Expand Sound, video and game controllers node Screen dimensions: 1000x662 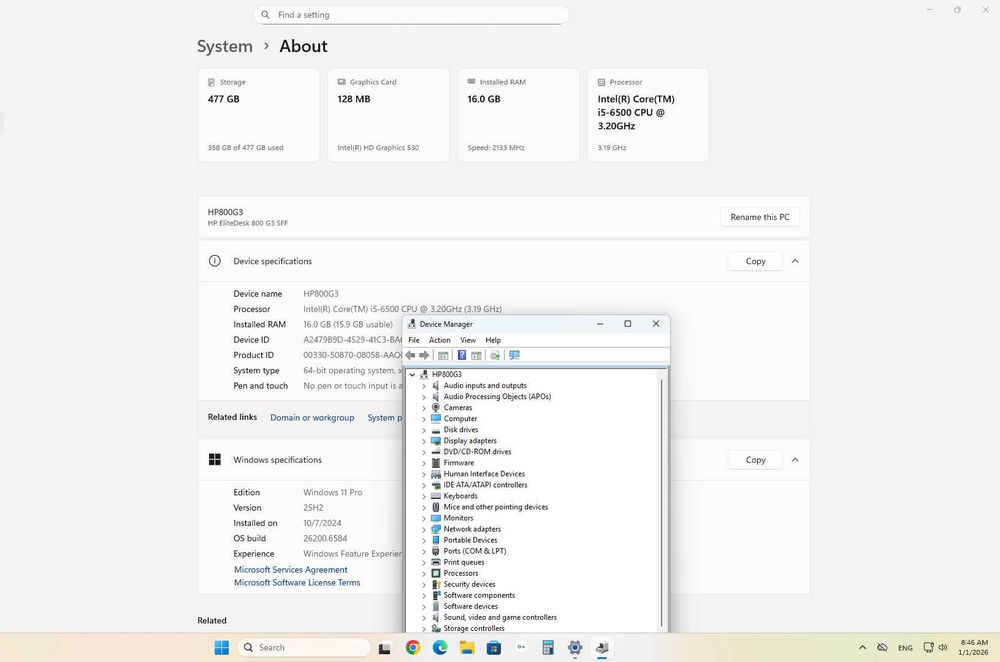click(x=424, y=617)
